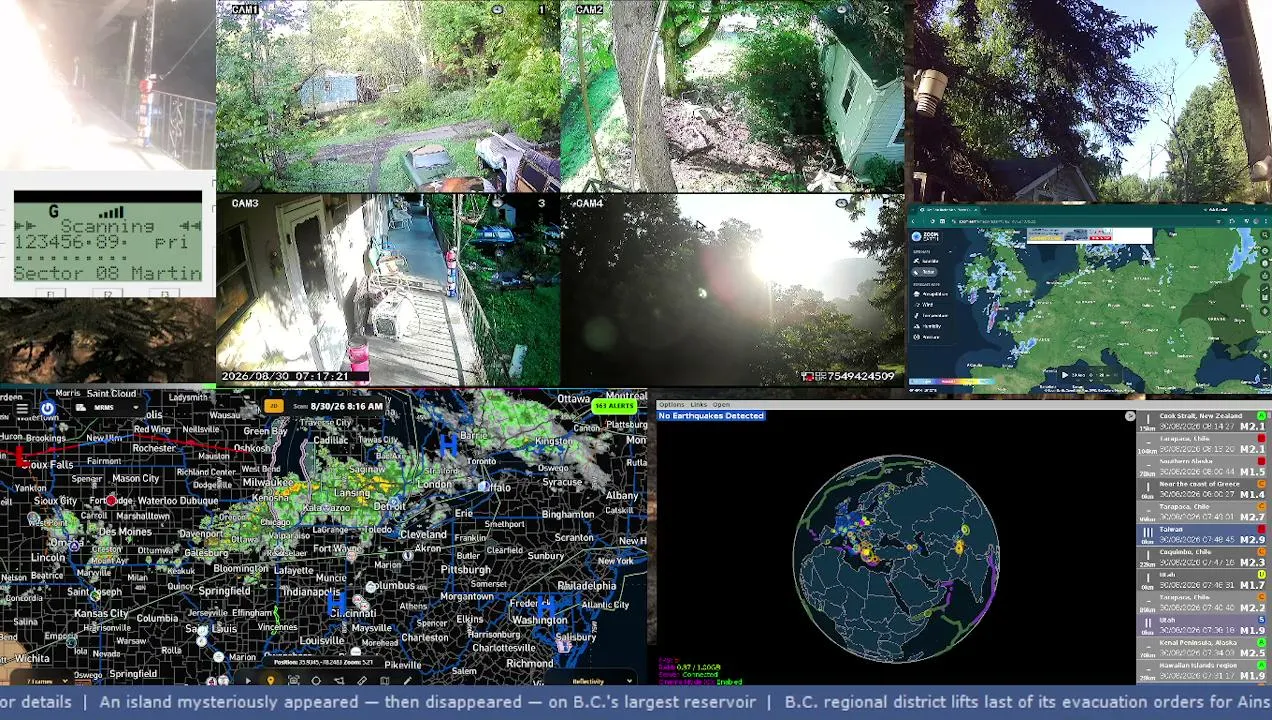Image resolution: width=1272 pixels, height=720 pixels.
Task: Open the Open menu in earthquake window
Action: coord(721,404)
